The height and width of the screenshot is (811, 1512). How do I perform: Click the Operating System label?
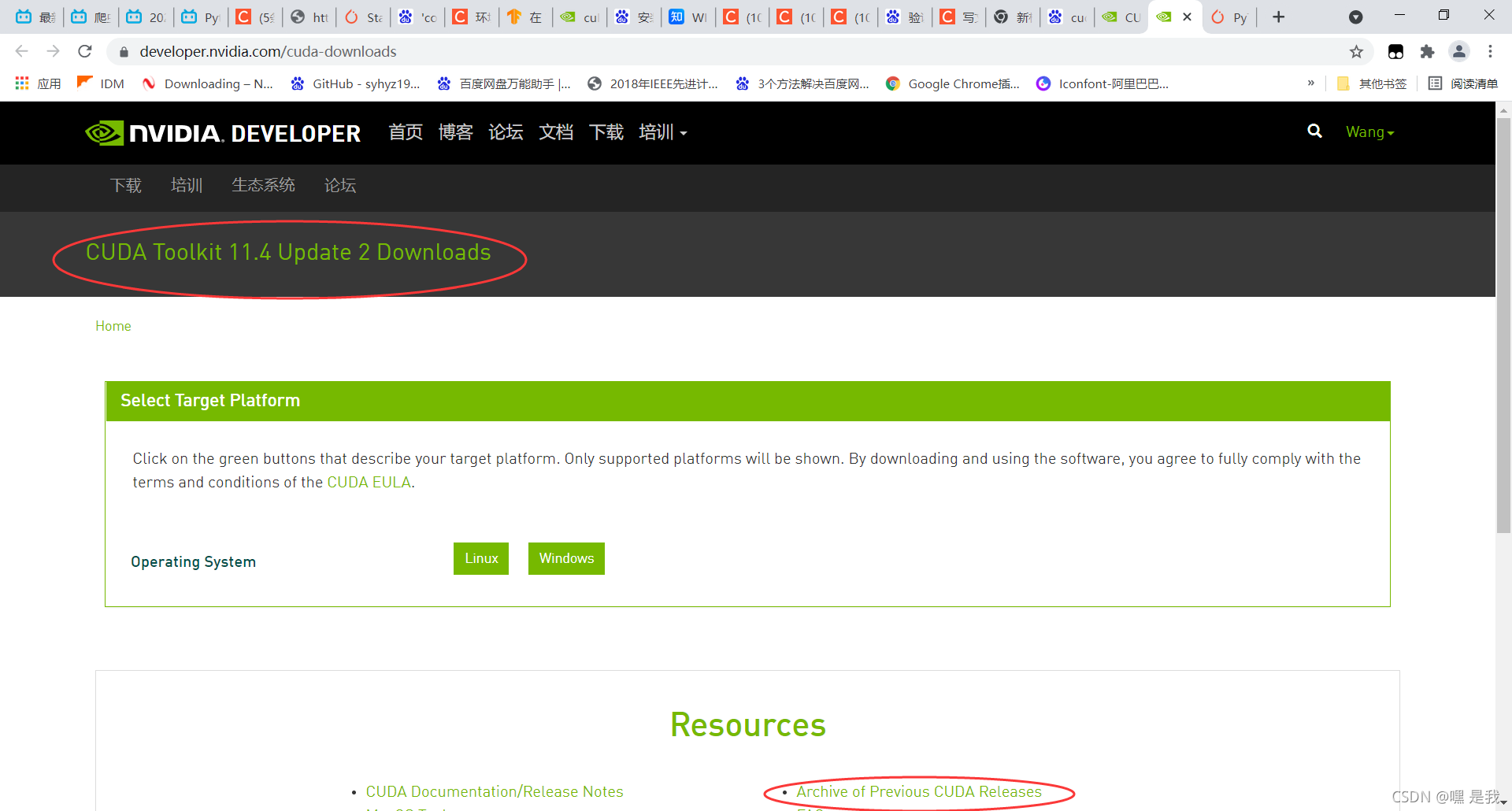pos(194,561)
